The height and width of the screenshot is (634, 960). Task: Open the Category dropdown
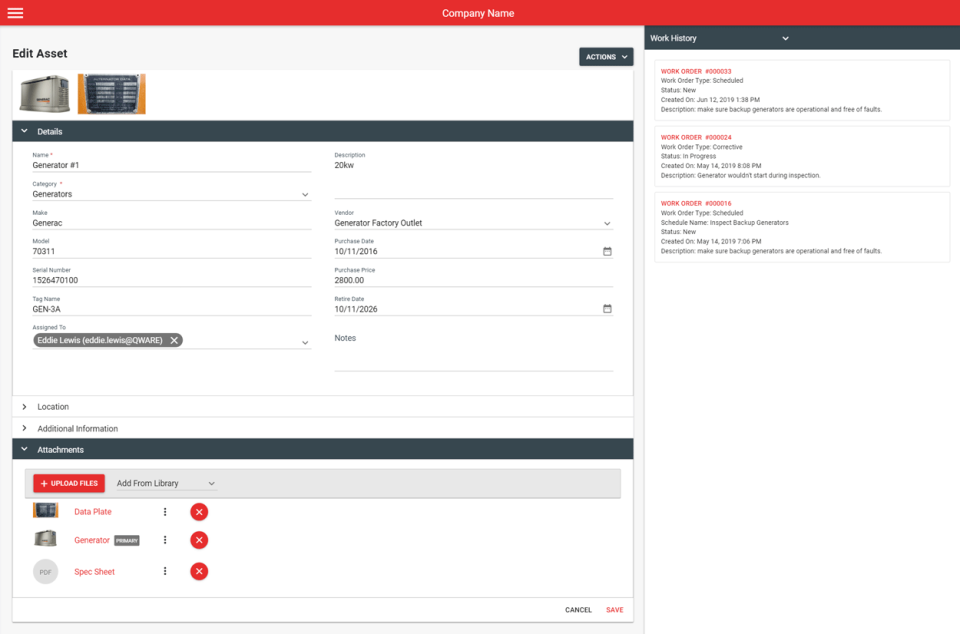[x=305, y=193]
